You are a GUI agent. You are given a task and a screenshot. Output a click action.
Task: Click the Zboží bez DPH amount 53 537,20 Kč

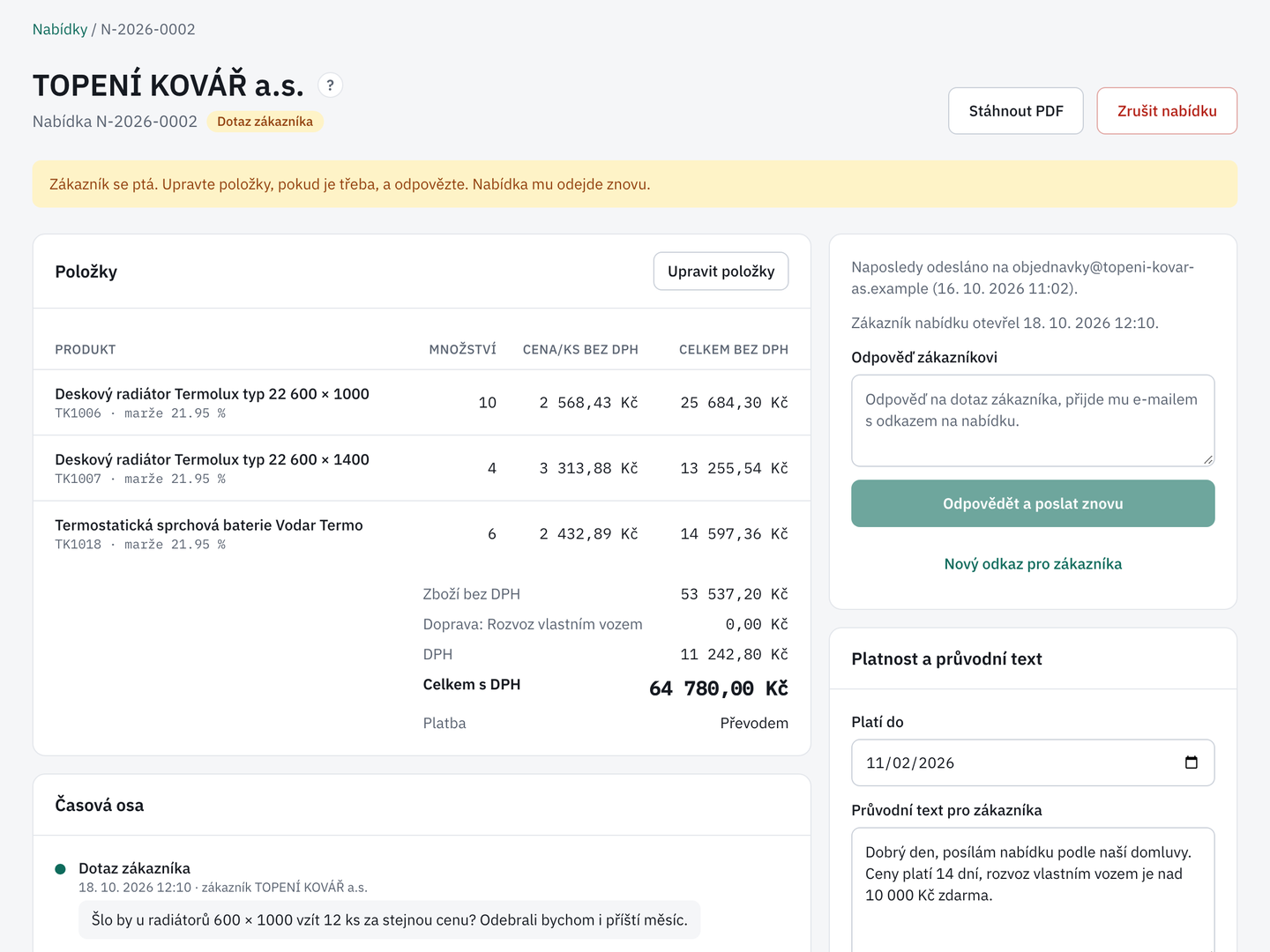(x=734, y=594)
